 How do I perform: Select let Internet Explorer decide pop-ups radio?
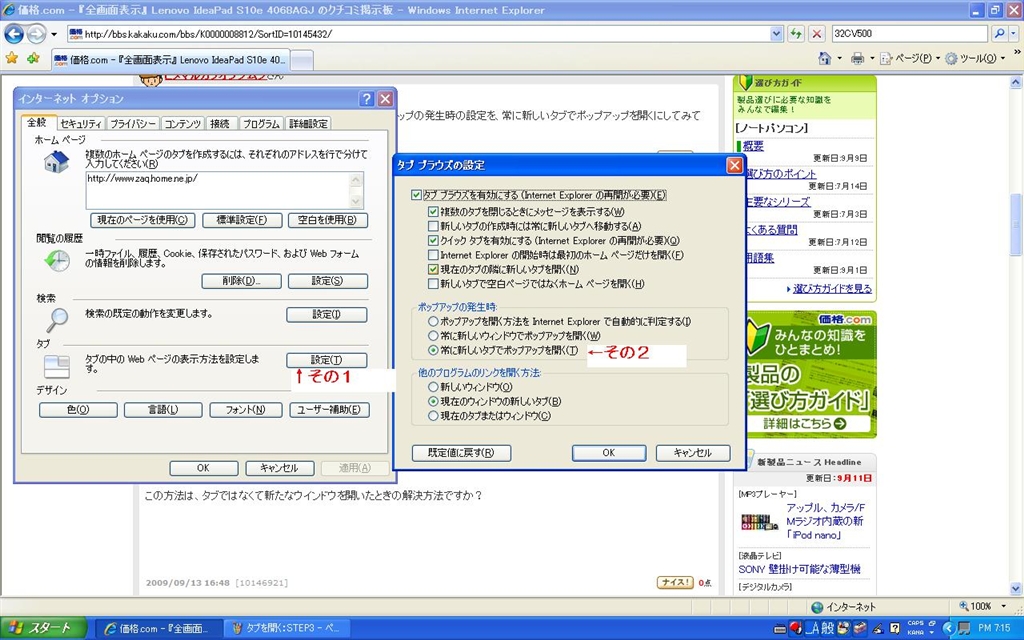click(x=433, y=321)
